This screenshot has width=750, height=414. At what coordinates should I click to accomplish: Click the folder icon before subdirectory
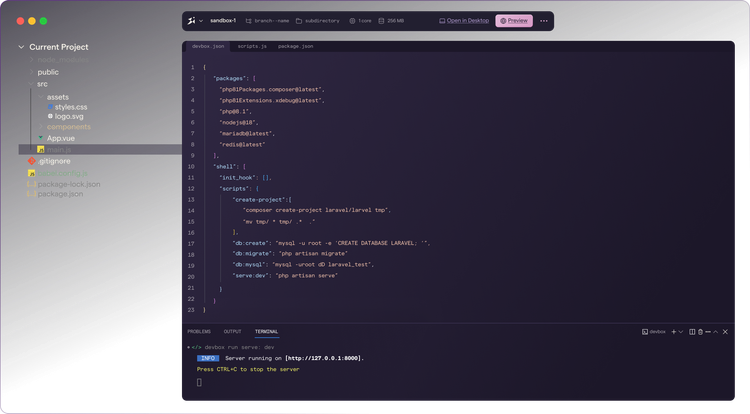click(x=299, y=21)
